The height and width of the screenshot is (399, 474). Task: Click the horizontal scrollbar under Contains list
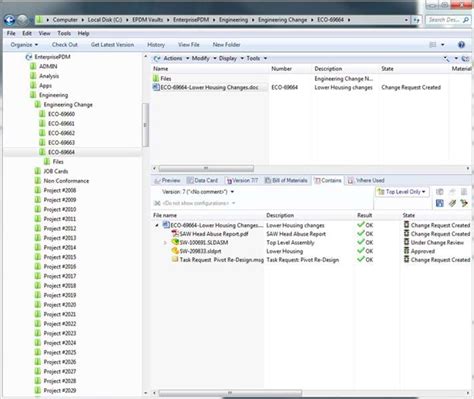pyautogui.click(x=230, y=393)
